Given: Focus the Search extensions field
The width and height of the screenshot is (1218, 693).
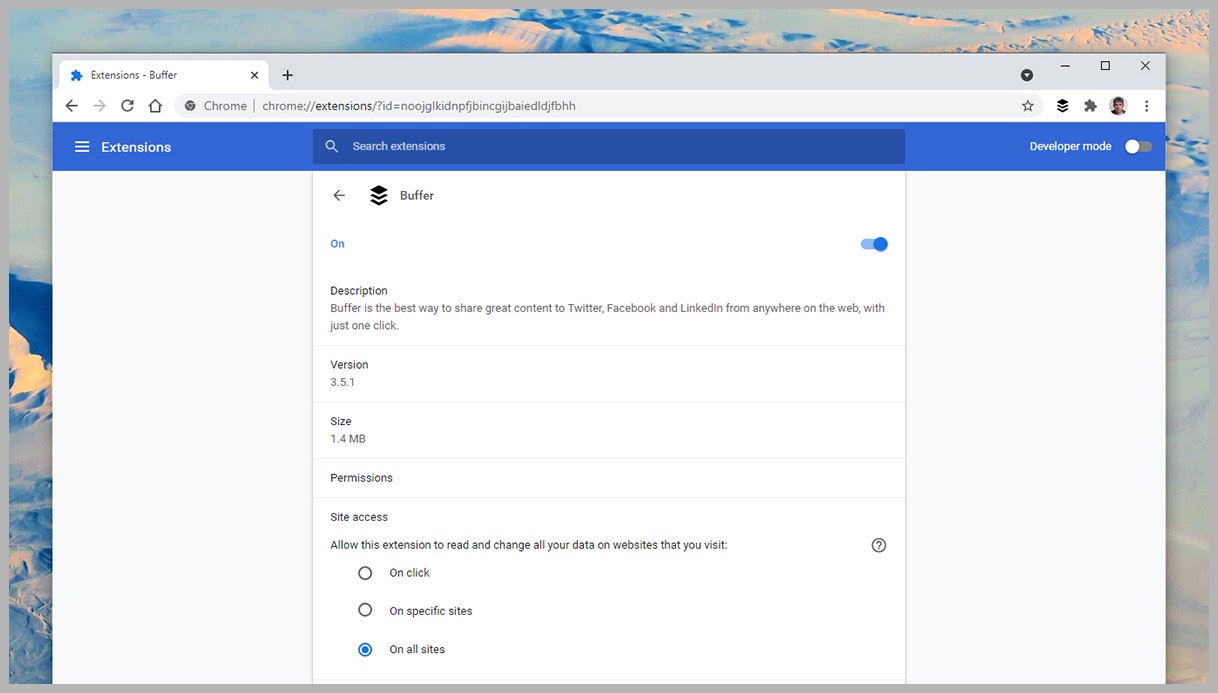Looking at the screenshot, I should pos(609,146).
